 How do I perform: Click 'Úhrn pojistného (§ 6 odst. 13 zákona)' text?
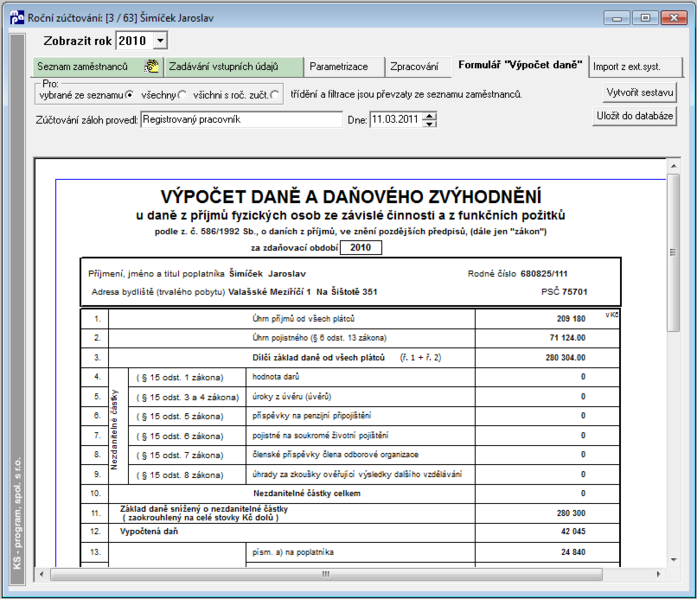click(319, 338)
